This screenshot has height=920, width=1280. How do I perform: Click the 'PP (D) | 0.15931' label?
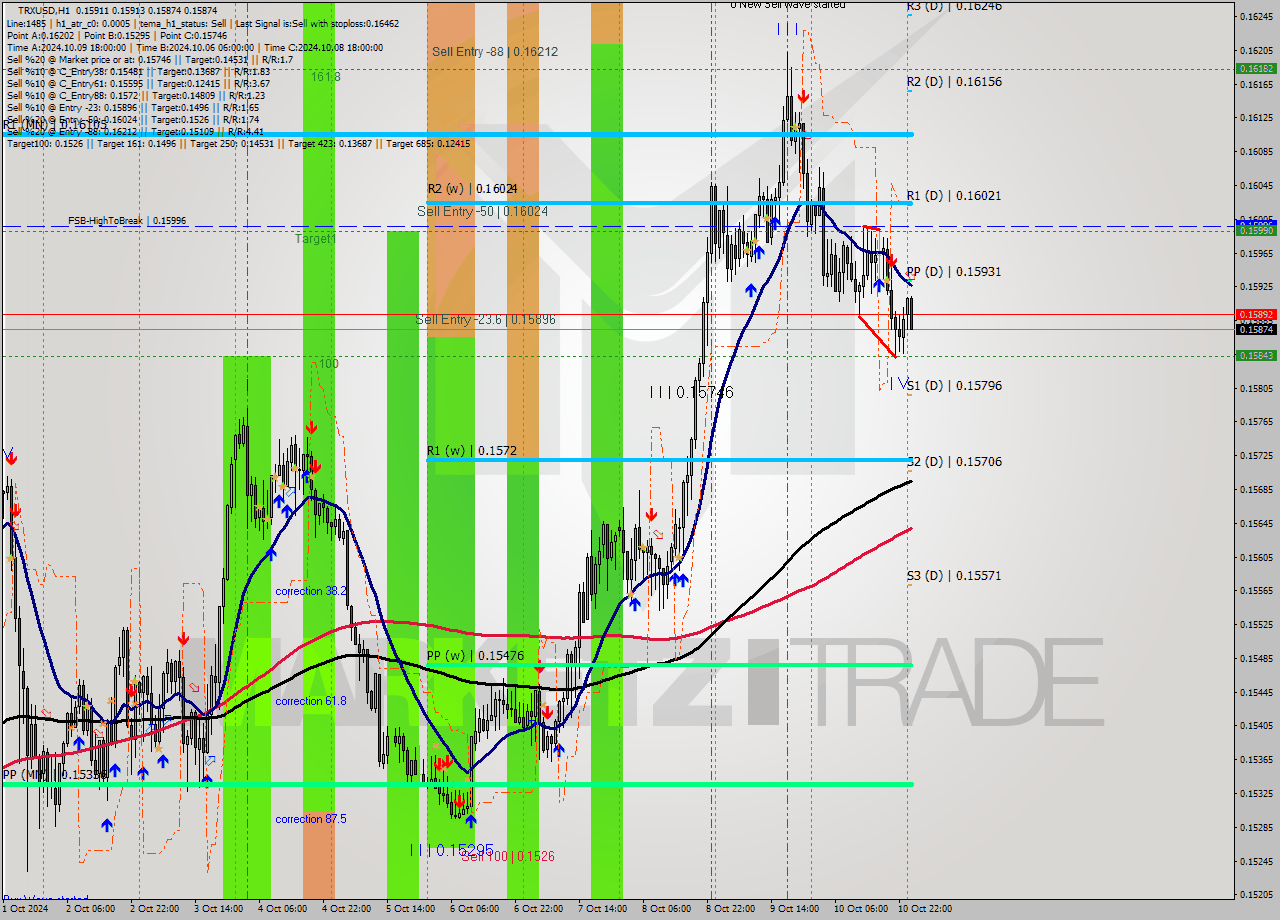point(954,271)
